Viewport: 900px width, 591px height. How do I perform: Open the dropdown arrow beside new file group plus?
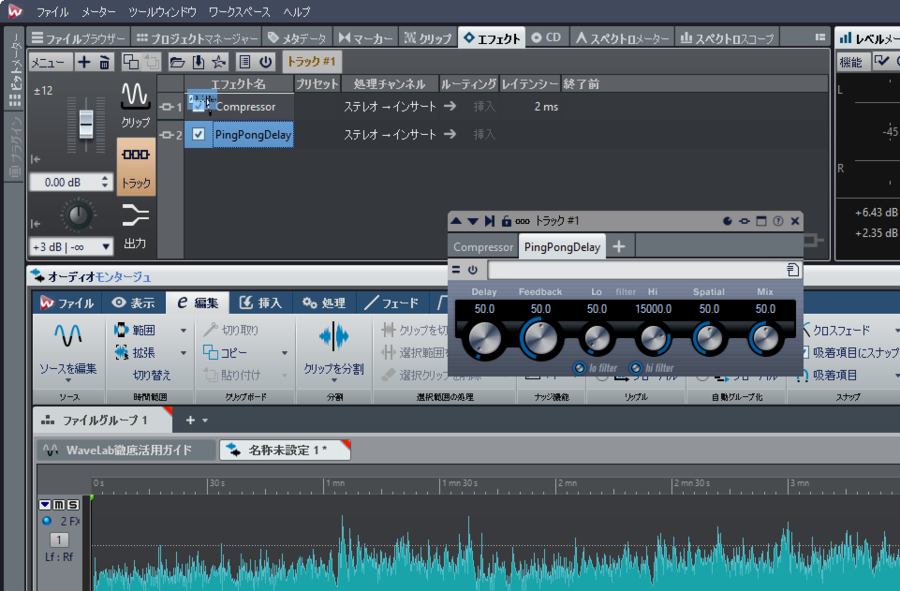click(x=205, y=421)
